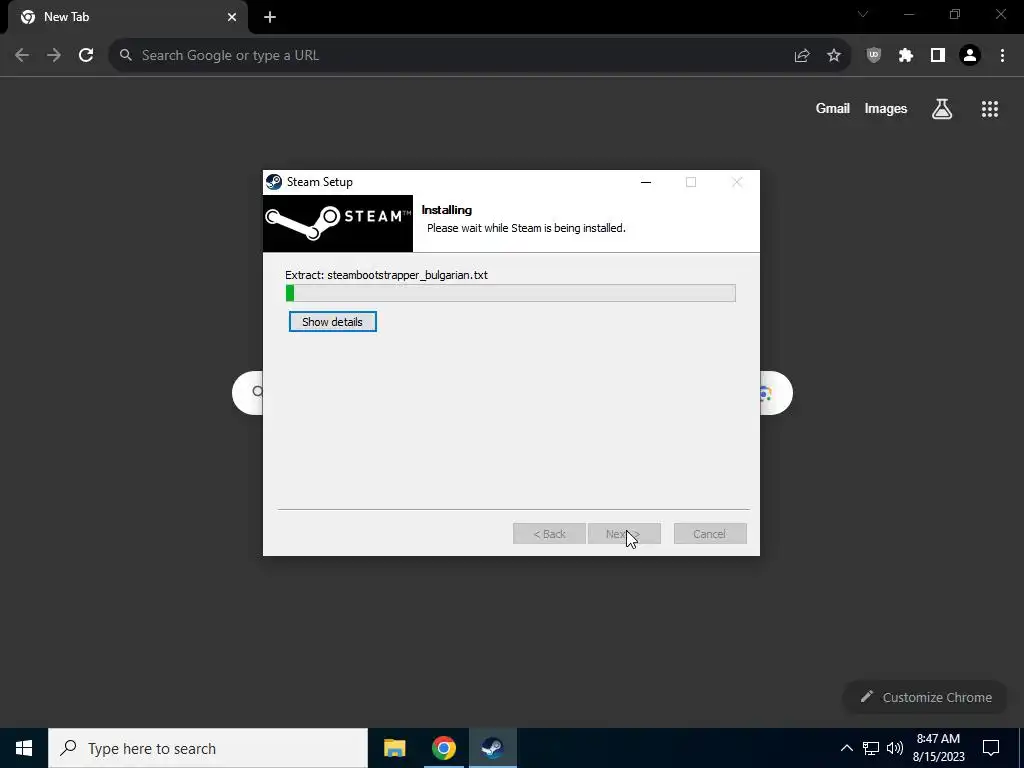Click the magnifier in the Google search box

coord(257,392)
